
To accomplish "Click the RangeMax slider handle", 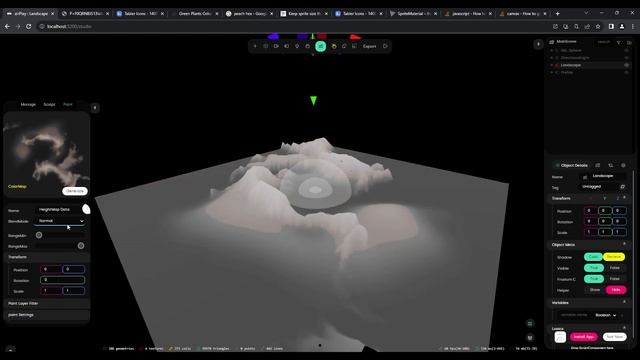I will click(x=81, y=246).
